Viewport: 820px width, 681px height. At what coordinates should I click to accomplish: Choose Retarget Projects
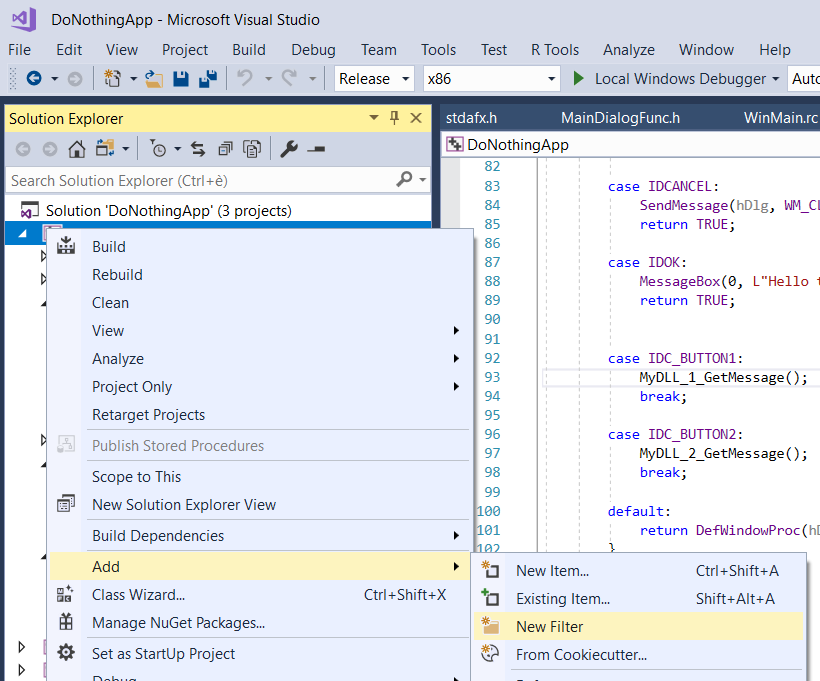click(259, 415)
